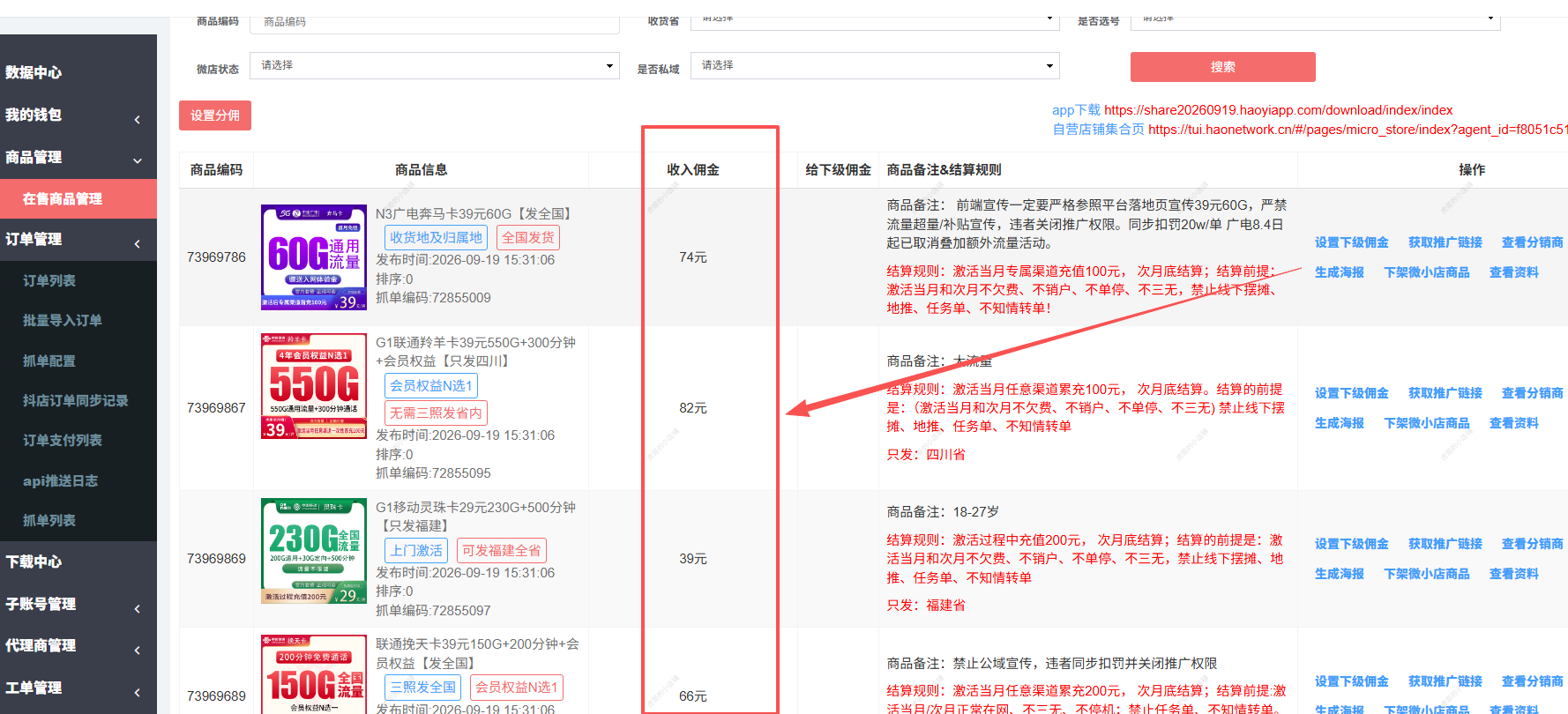This screenshot has height=714, width=1568.
Task: Click the 无需三照发省内 tag
Action: pyautogui.click(x=436, y=413)
